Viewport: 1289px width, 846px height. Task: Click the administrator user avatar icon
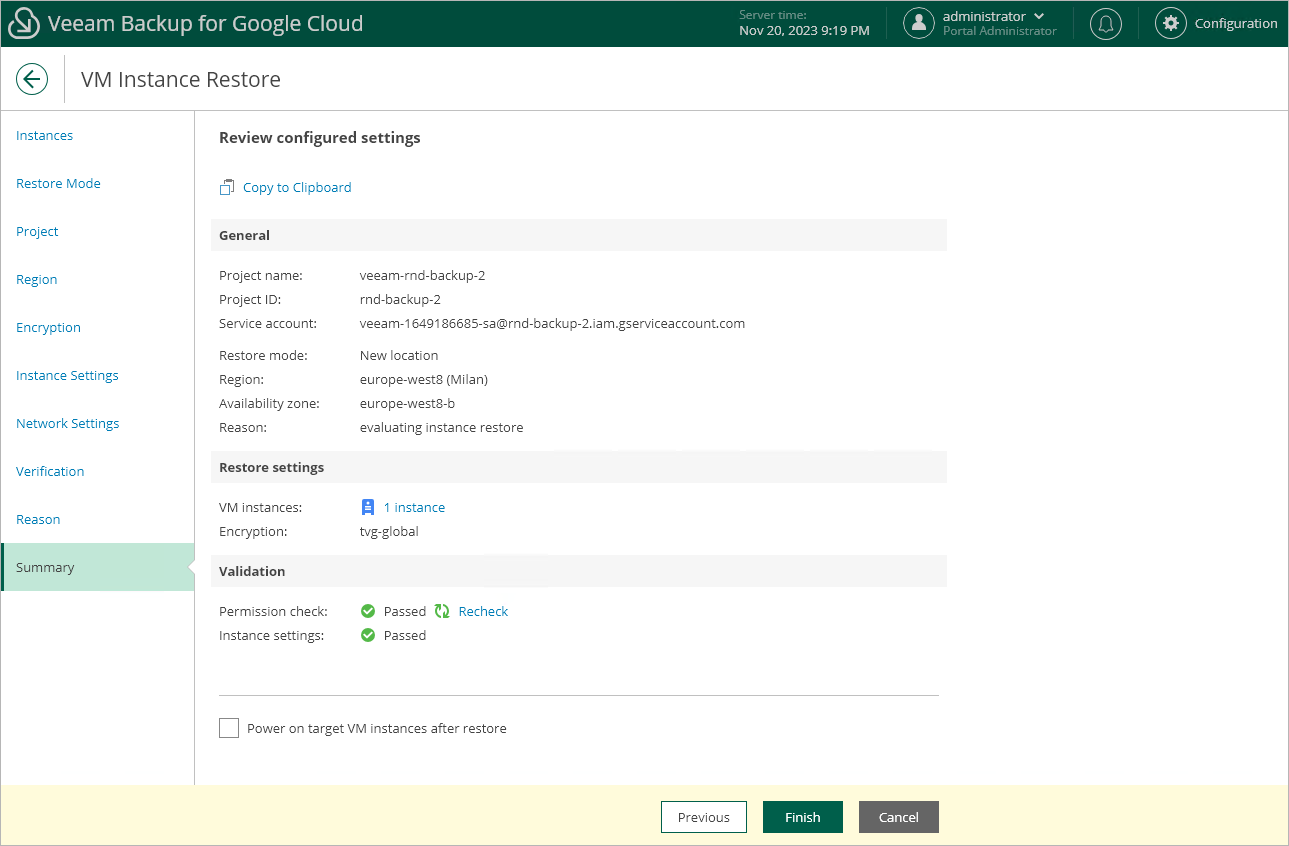pyautogui.click(x=918, y=24)
